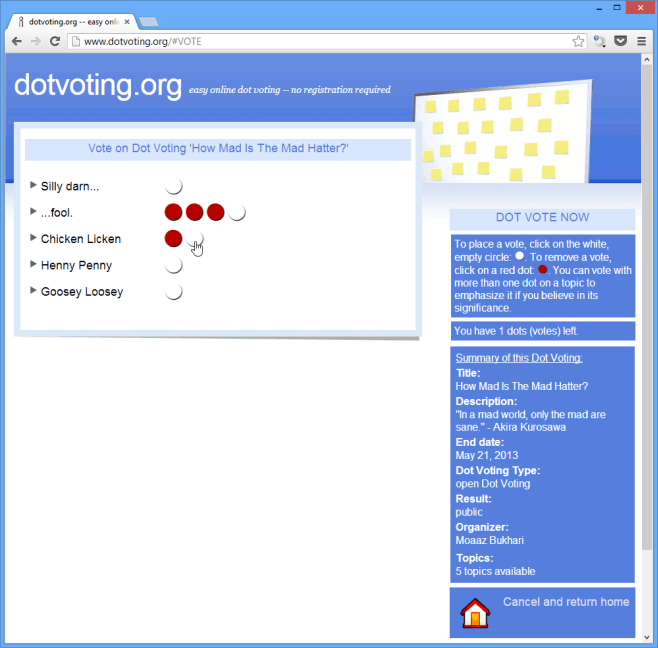Click the ...fool. topic label
The height and width of the screenshot is (648, 658).
click(57, 213)
